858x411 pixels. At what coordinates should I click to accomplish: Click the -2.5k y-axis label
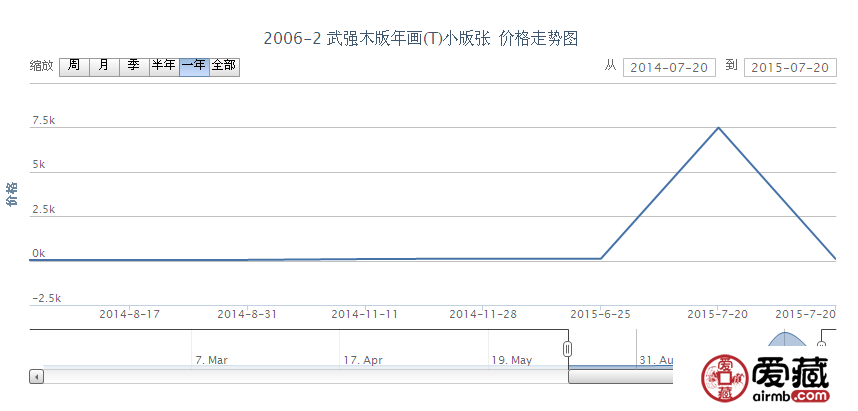[x=47, y=299]
